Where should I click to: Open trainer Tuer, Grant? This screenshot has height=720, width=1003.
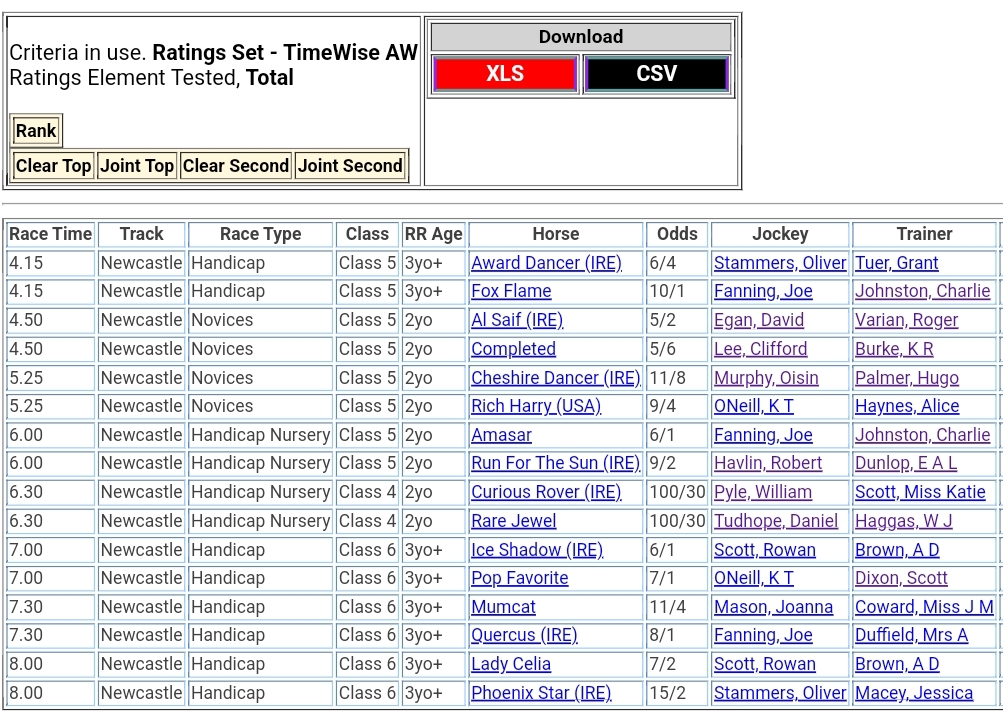pyautogui.click(x=896, y=263)
